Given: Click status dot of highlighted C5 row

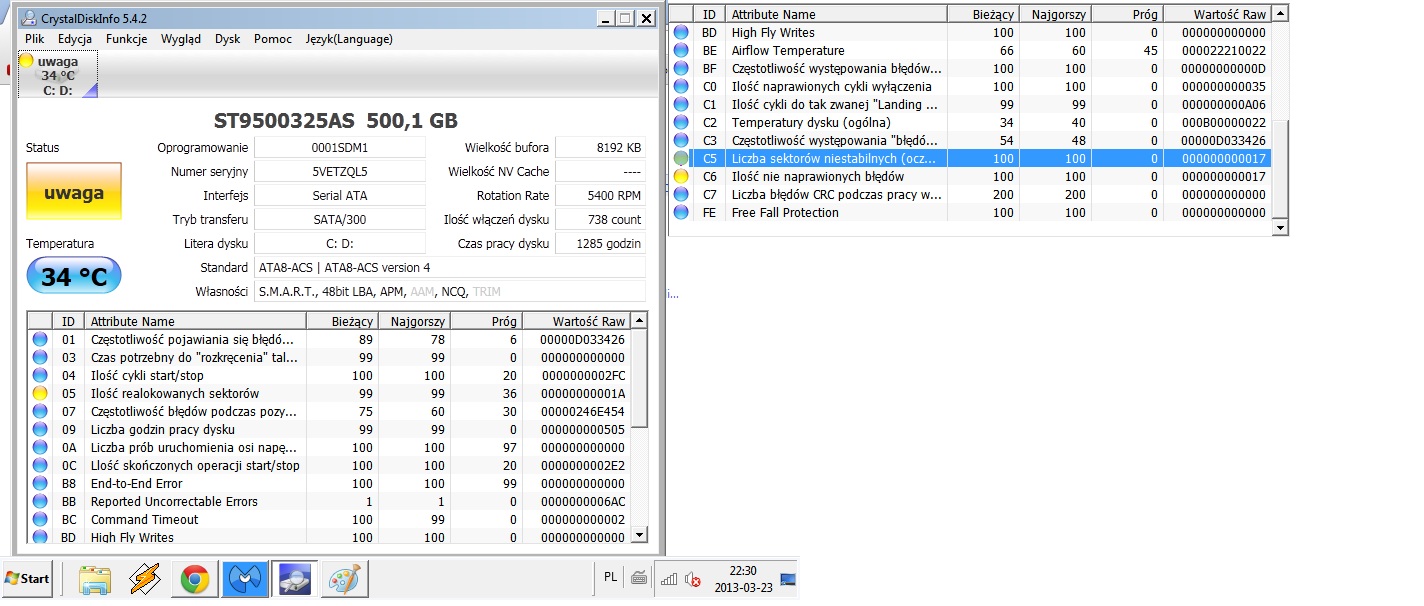Looking at the screenshot, I should pyautogui.click(x=681, y=158).
